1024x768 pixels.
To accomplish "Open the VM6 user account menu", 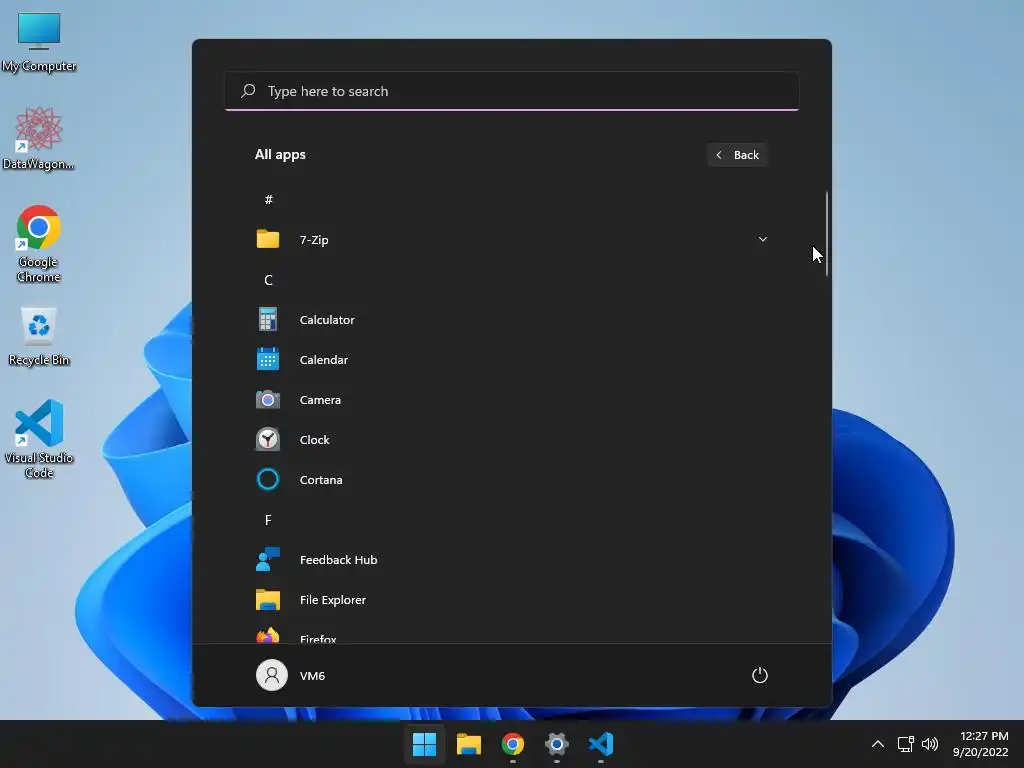I will coord(291,675).
